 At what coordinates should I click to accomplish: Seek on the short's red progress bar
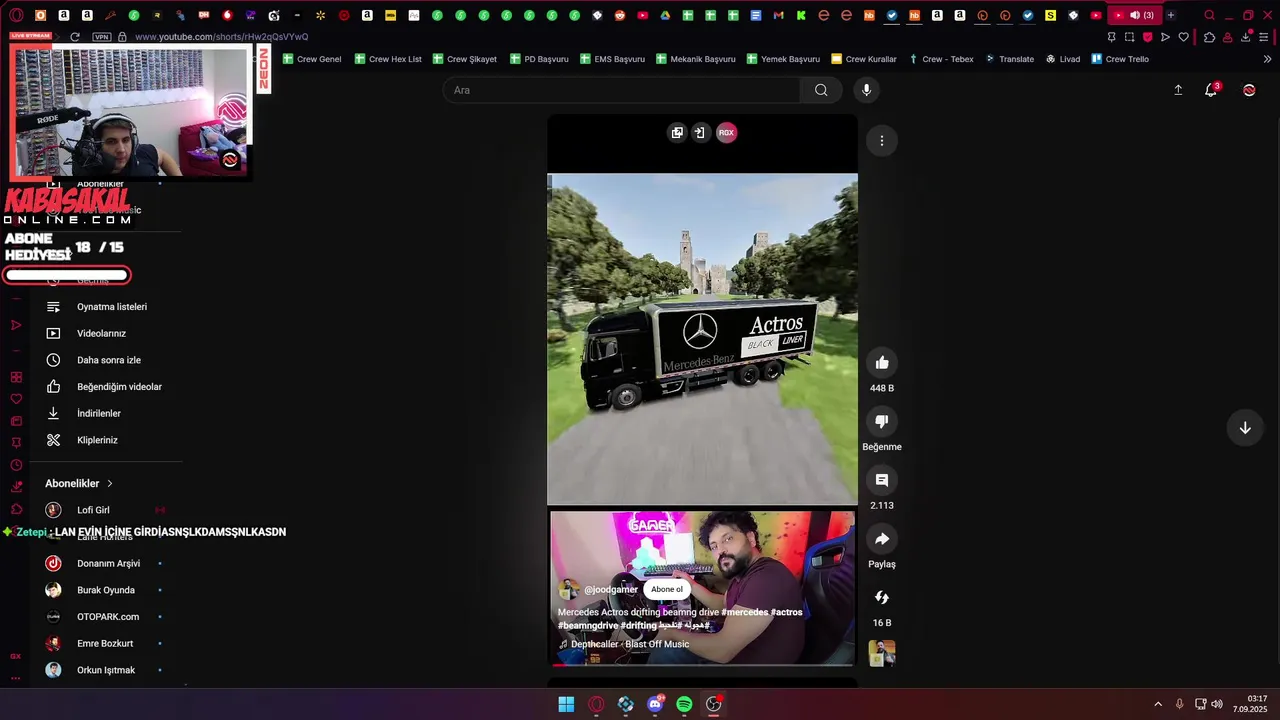coord(702,664)
